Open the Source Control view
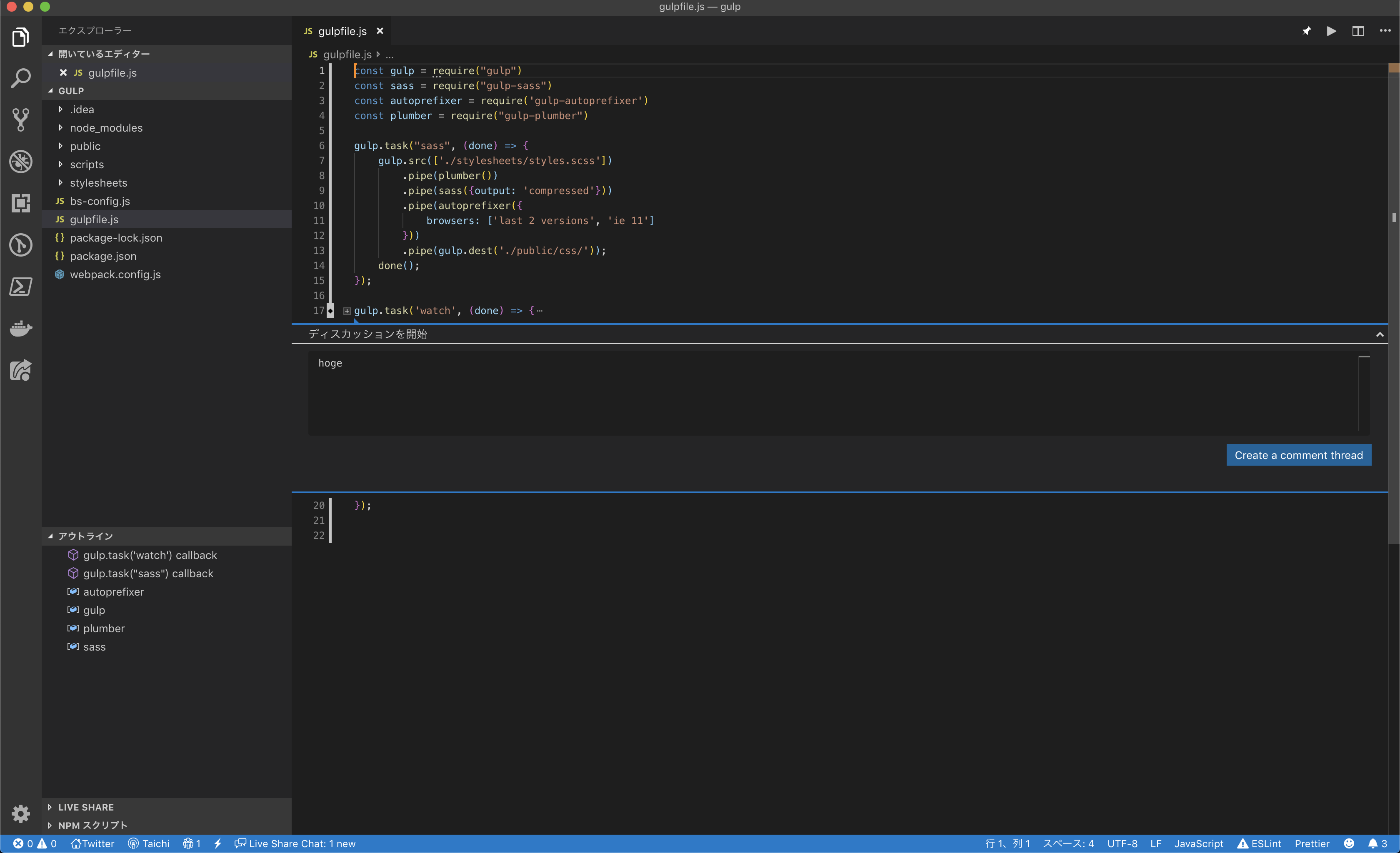The image size is (1400, 853). point(20,120)
